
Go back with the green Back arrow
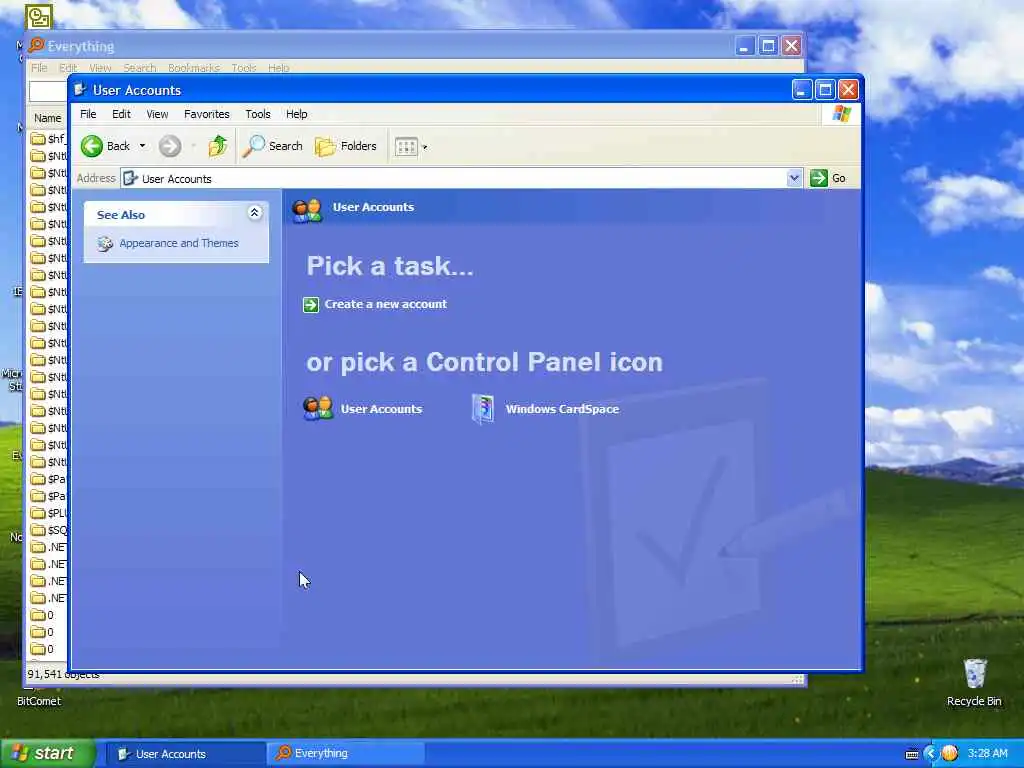coord(105,146)
